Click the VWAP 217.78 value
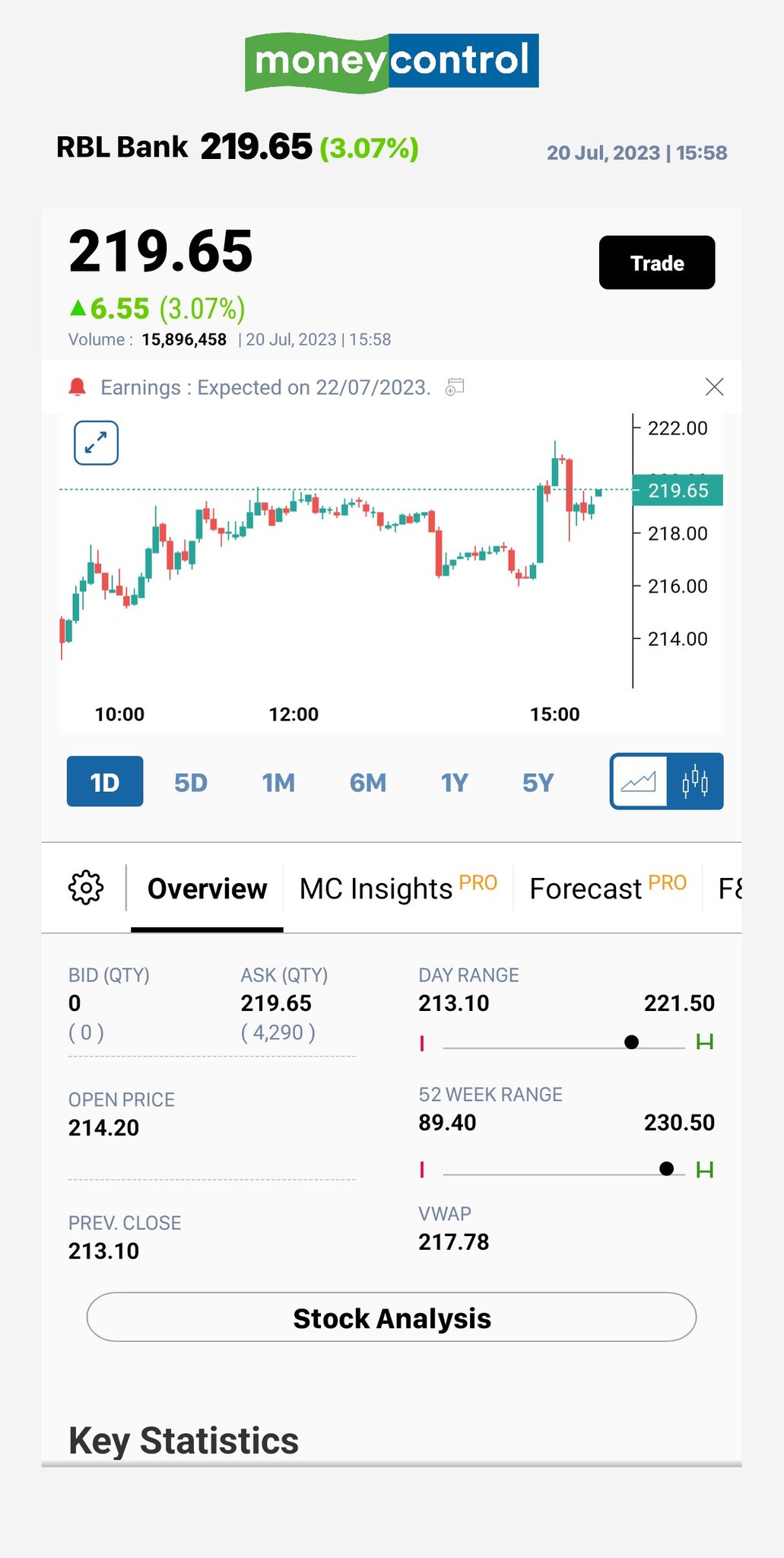This screenshot has height=1558, width=784. pos(454,1242)
